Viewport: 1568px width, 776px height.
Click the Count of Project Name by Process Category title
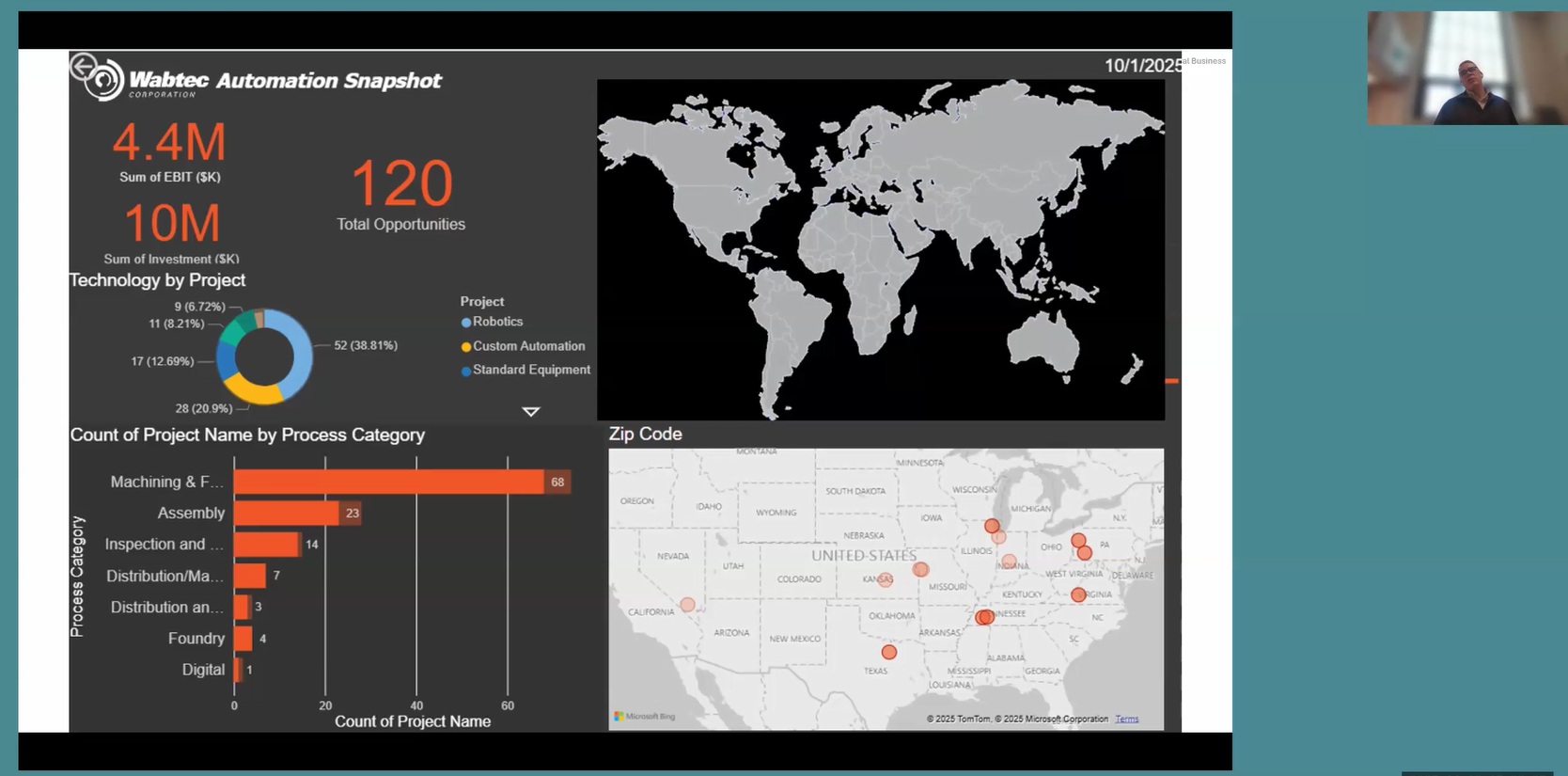(247, 435)
